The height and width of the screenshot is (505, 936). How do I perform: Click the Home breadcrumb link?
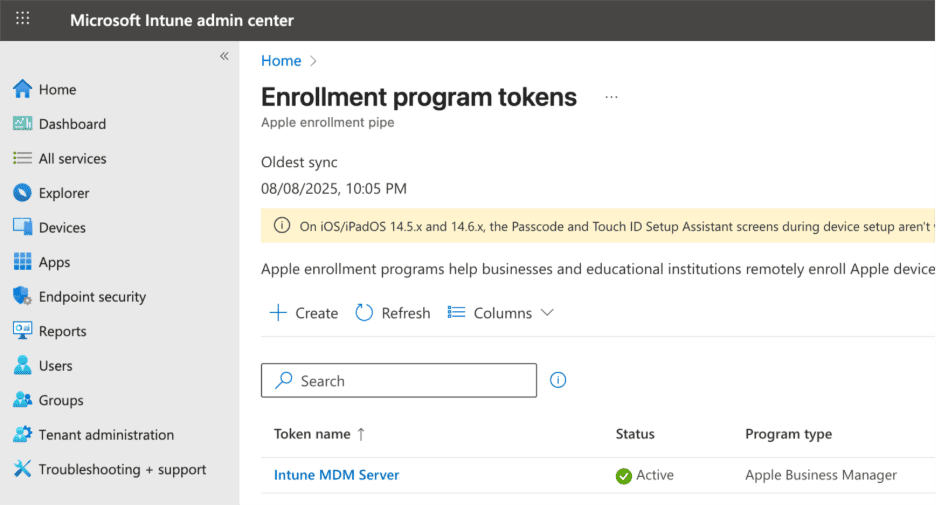point(281,61)
